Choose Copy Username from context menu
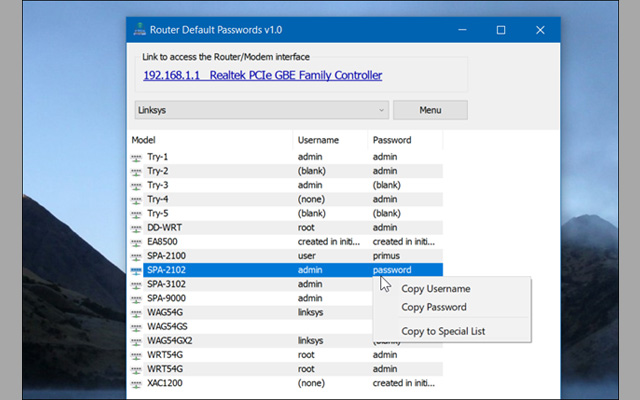Screen dimensions: 640x400 [x=435, y=289]
